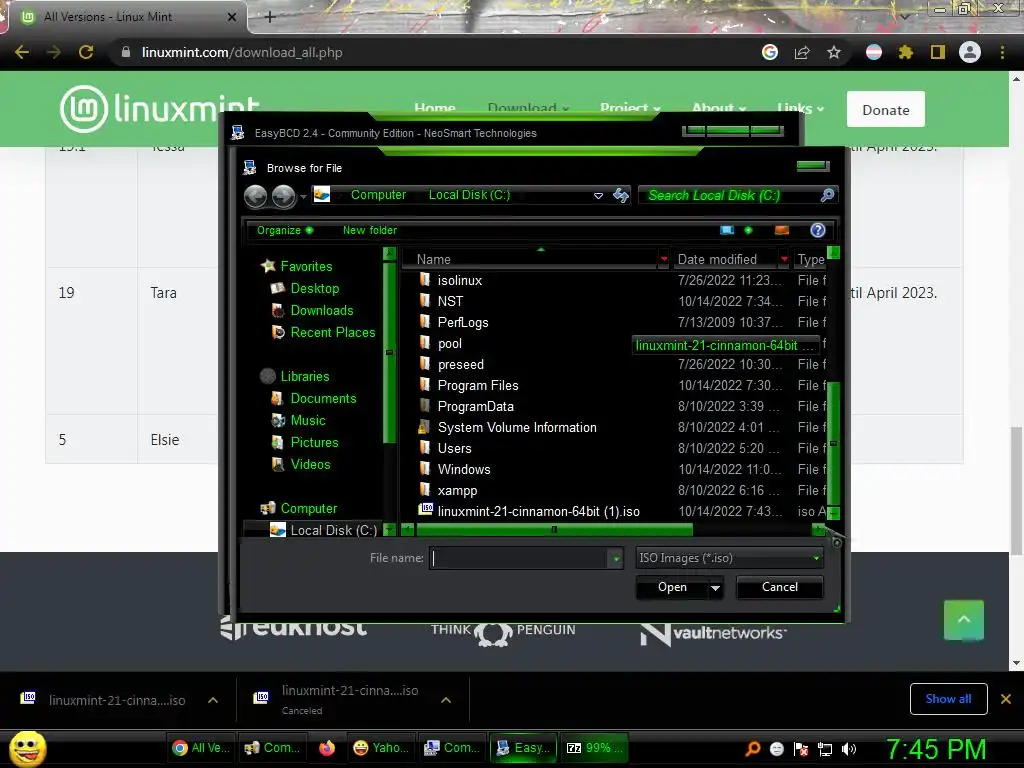Click the Open button
Viewport: 1024px width, 768px height.
672,587
